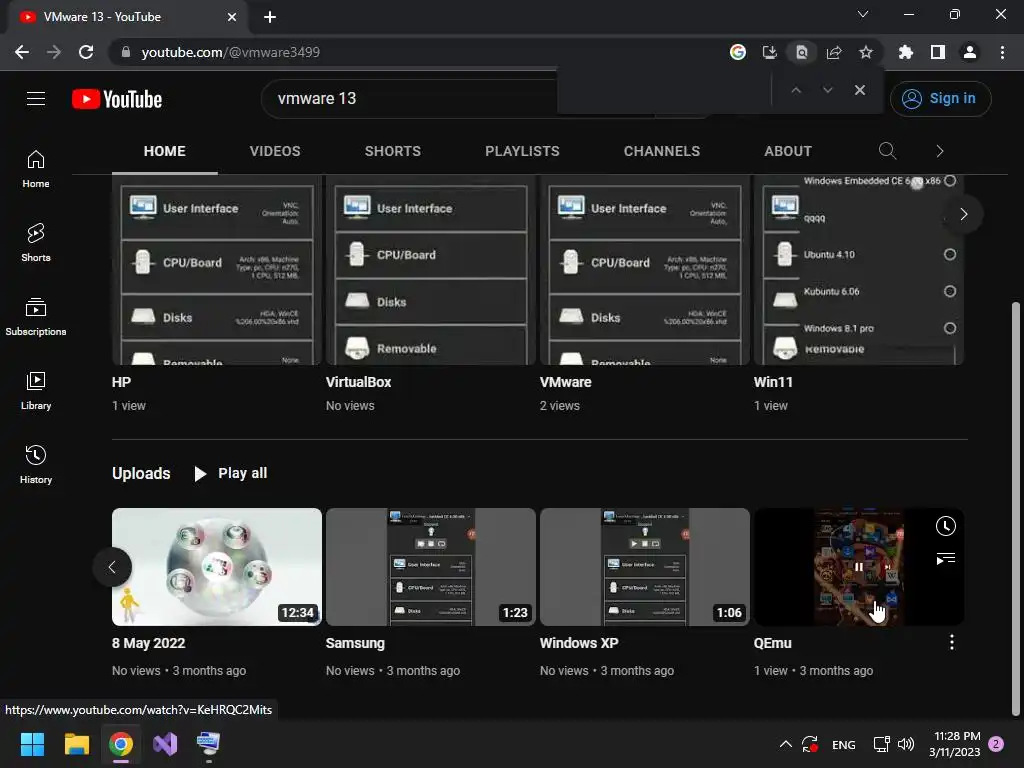Open the Uploads section heading link
Screen dimensions: 1024x768
[141, 473]
